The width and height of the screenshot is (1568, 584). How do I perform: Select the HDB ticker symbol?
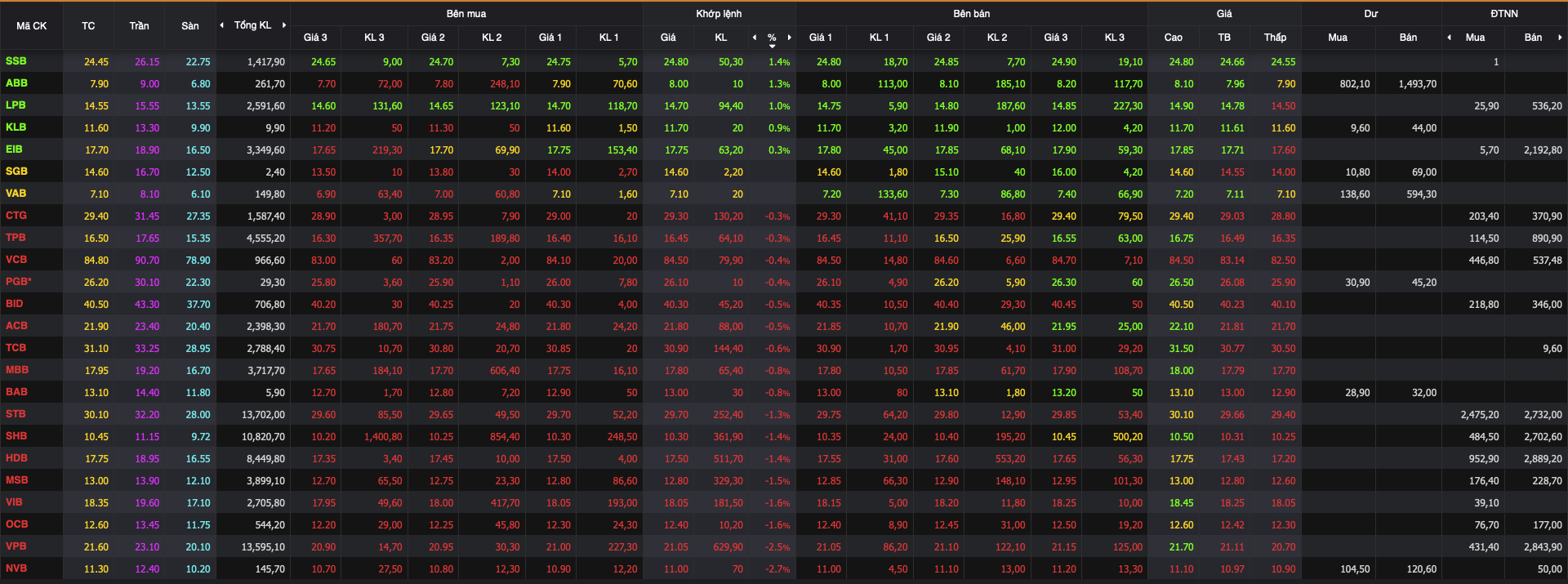[x=16, y=458]
